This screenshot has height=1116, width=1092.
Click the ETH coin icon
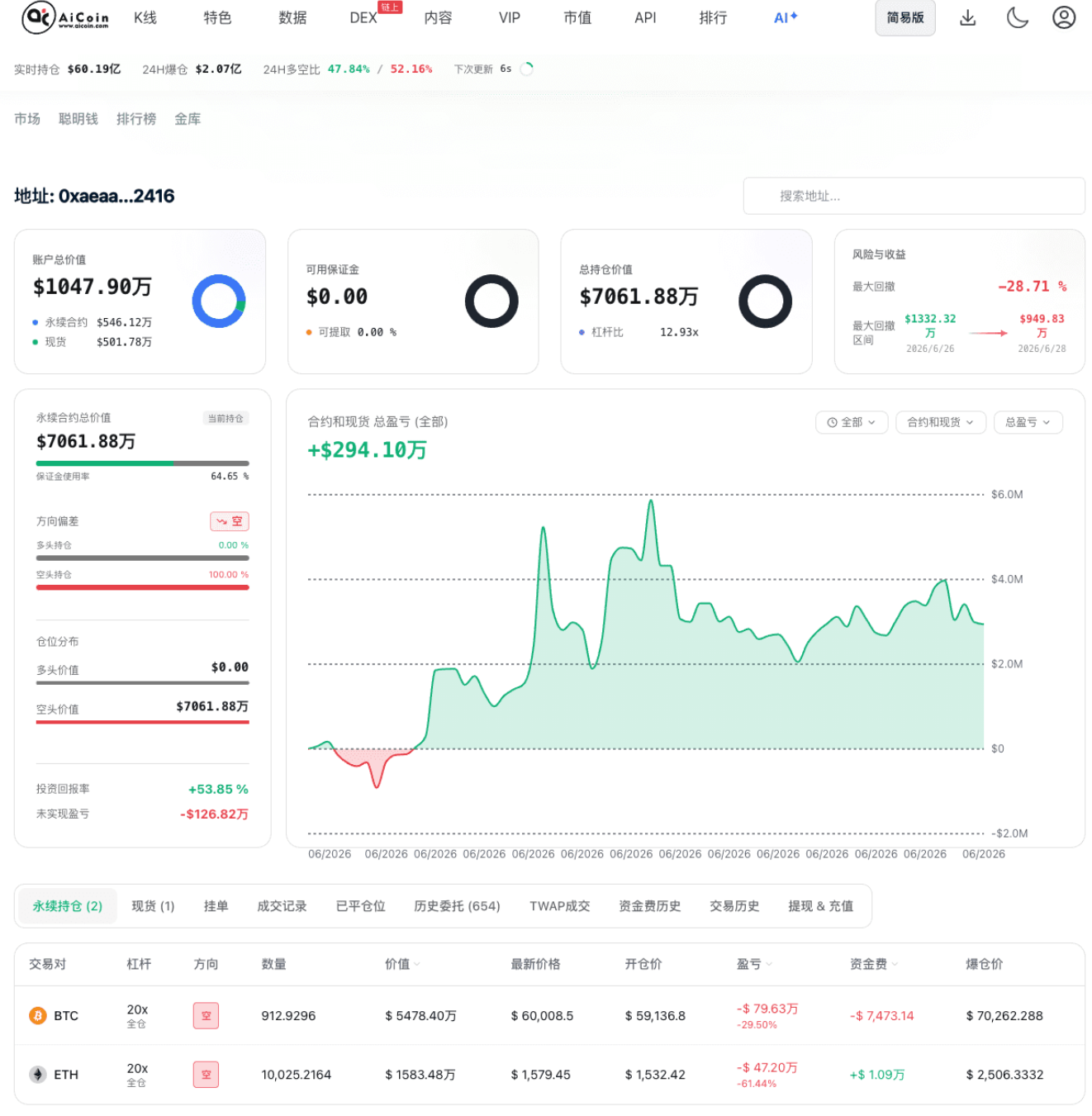point(38,1074)
